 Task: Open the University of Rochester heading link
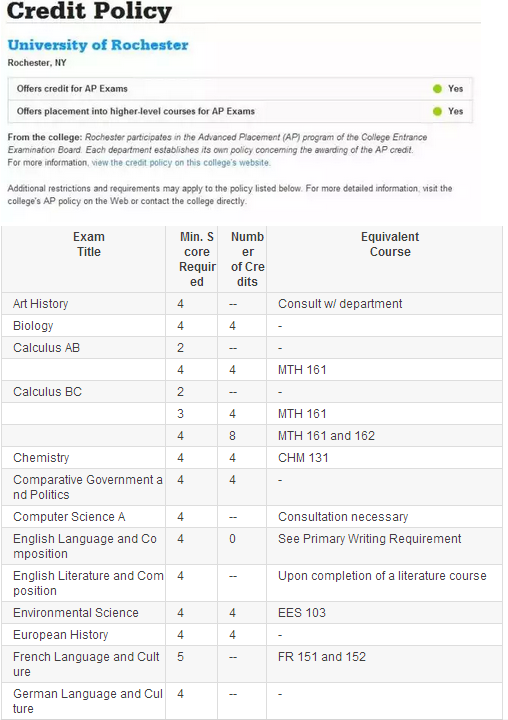(98, 45)
